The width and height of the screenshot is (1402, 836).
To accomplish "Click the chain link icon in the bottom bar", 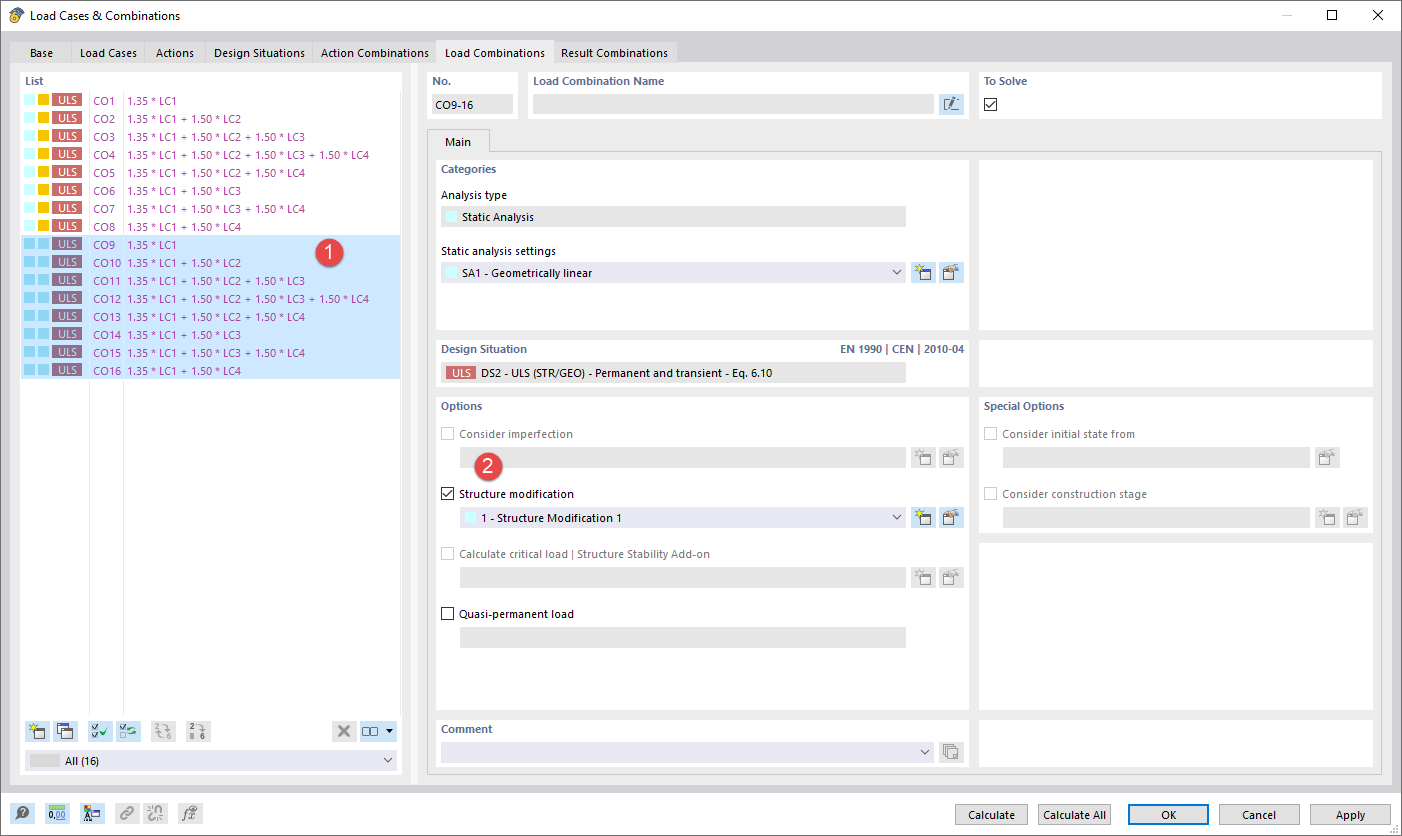I will point(126,814).
